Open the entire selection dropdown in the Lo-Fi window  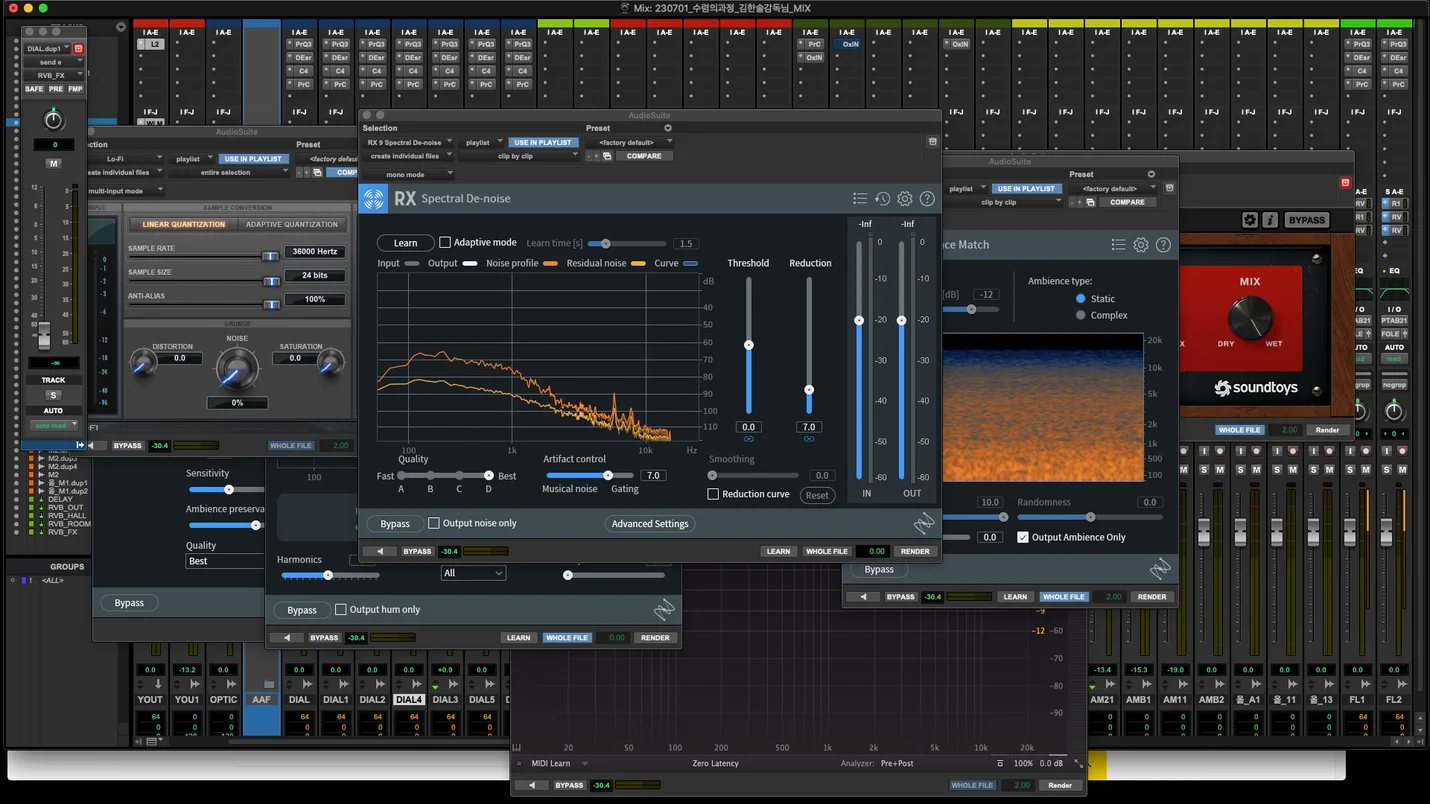pos(230,172)
